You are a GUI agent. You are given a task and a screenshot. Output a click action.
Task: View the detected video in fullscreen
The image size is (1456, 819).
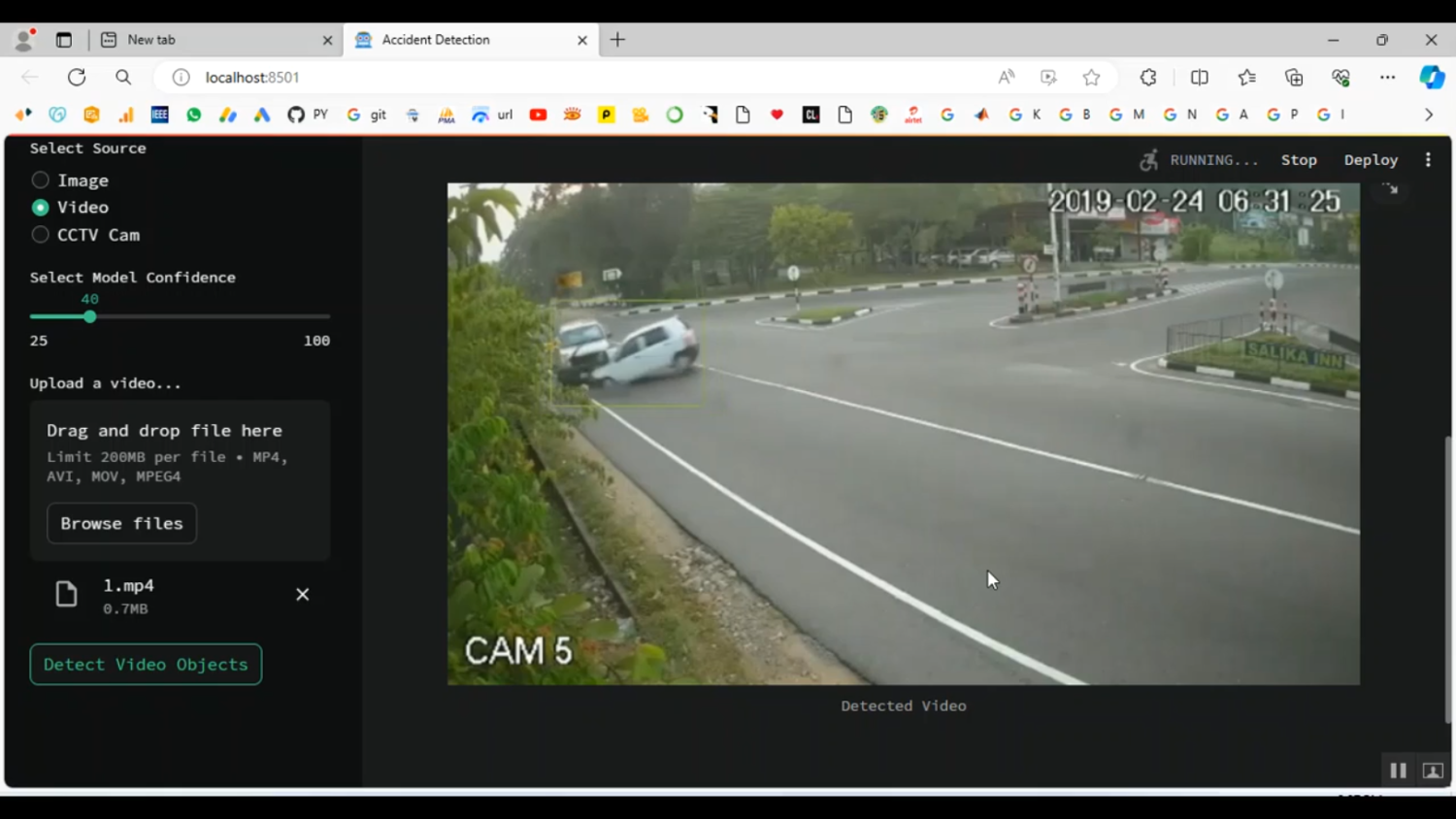pyautogui.click(x=1391, y=189)
